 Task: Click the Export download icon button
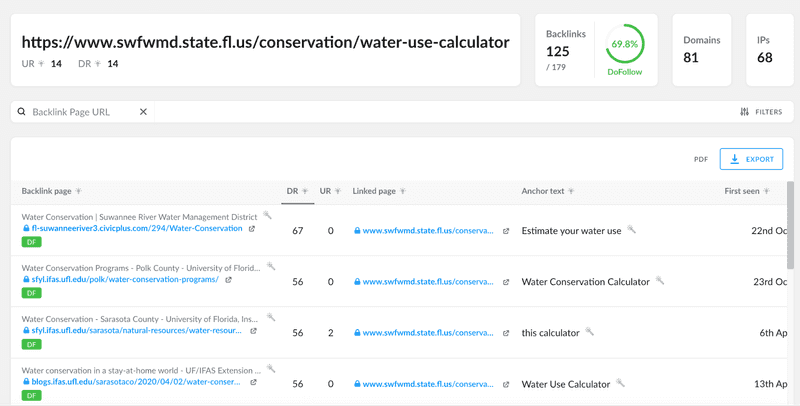(752, 159)
